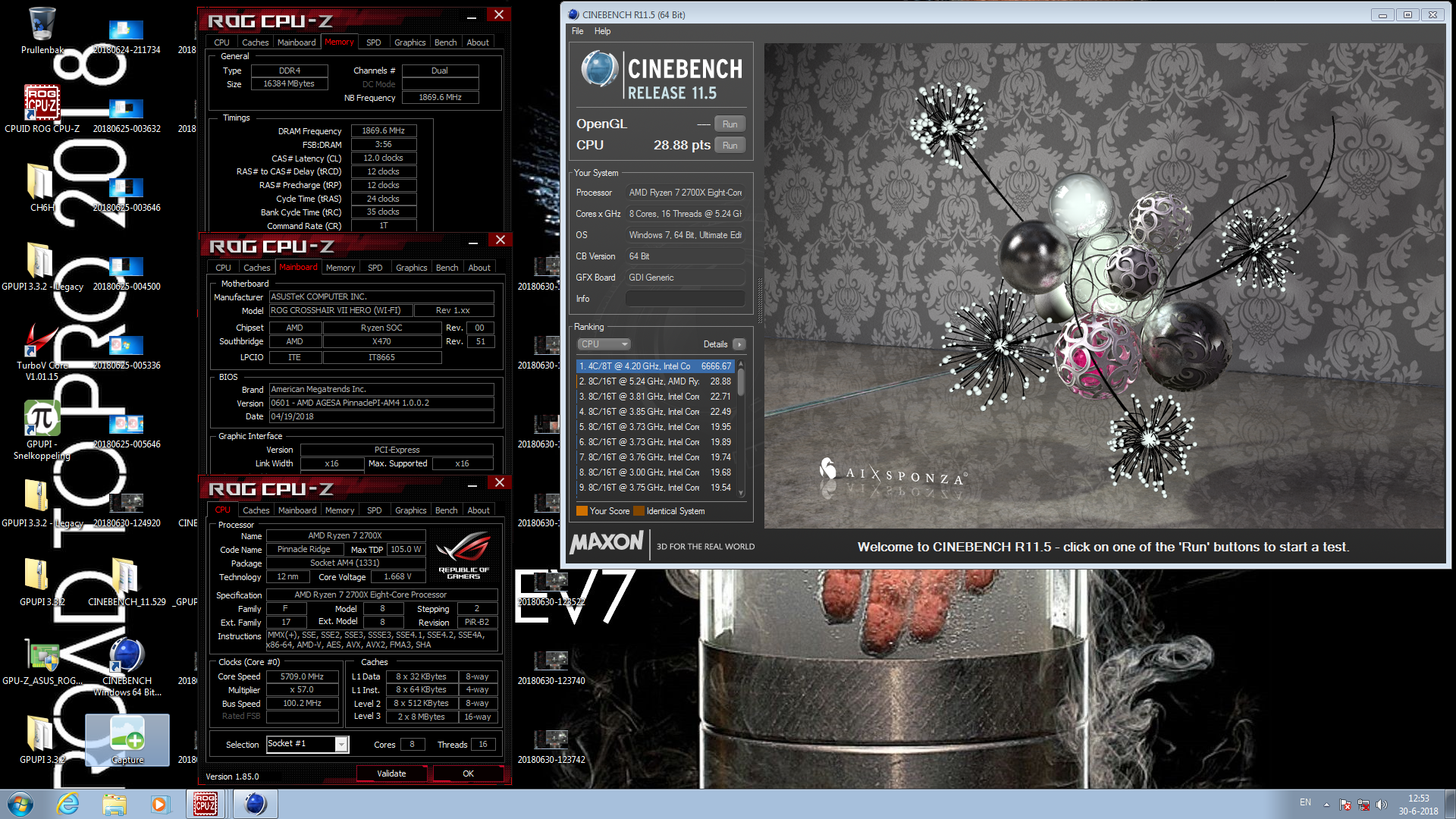Click BIOS Version 0601 field
This screenshot has width=1456, height=819.
click(381, 403)
